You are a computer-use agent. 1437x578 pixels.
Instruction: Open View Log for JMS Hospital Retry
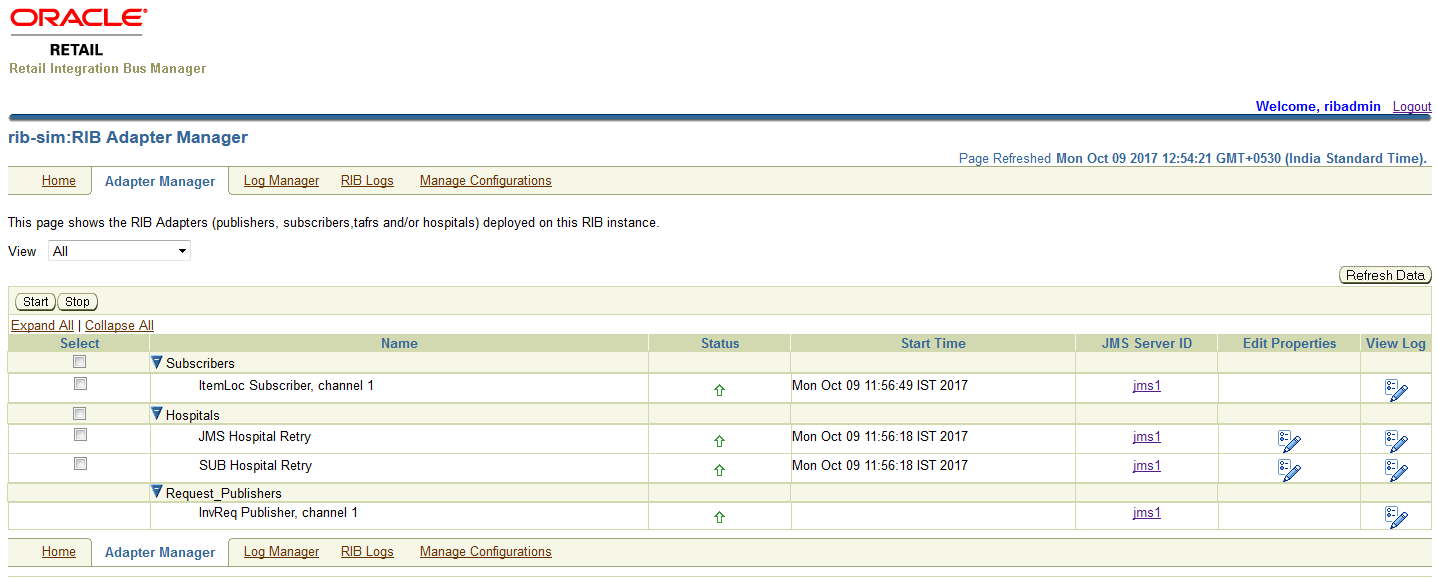point(1396,441)
